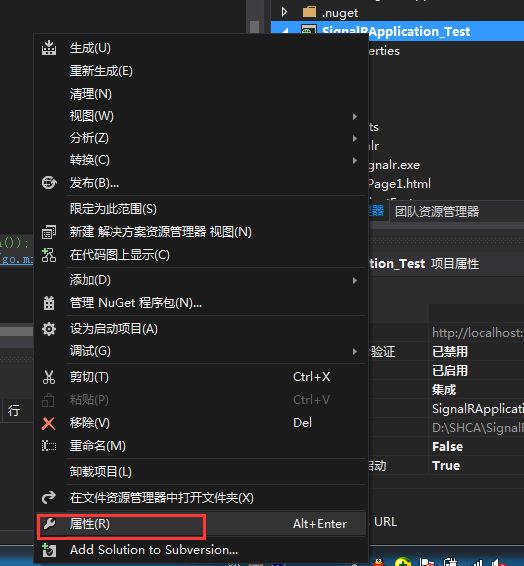Open the 分析(Z) submenu
This screenshot has height=566, width=524.
point(201,138)
